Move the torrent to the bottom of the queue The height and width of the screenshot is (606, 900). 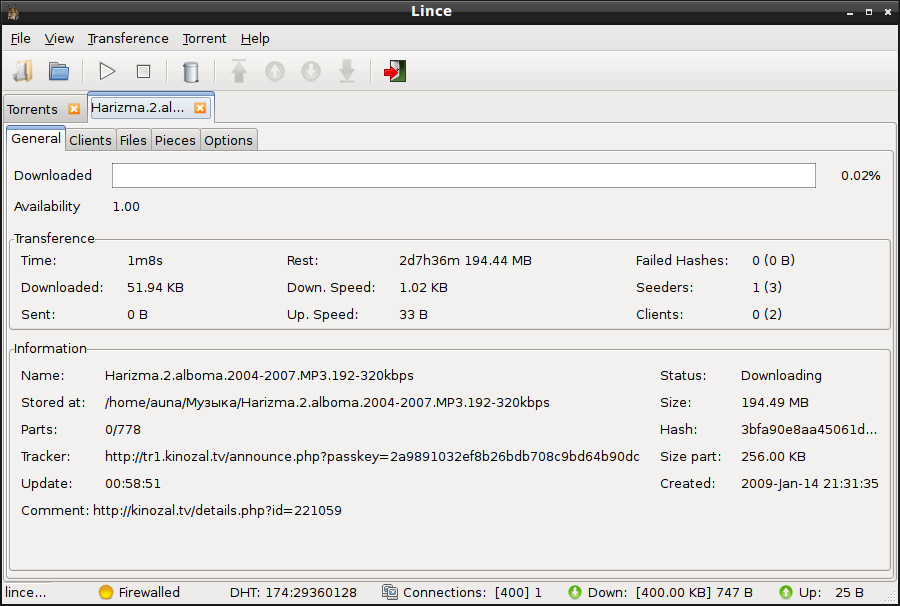pyautogui.click(x=347, y=71)
